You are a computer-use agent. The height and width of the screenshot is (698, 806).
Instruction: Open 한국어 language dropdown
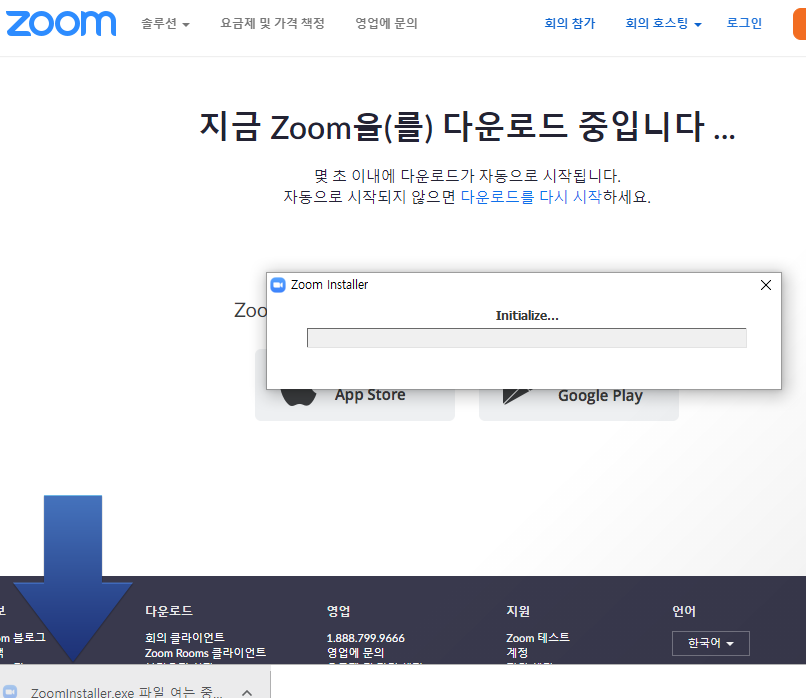pos(710,643)
